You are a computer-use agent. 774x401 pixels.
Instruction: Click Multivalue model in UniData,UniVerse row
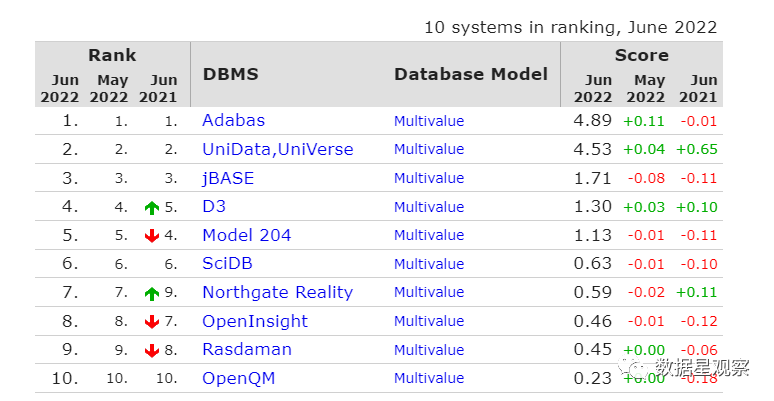(x=429, y=149)
